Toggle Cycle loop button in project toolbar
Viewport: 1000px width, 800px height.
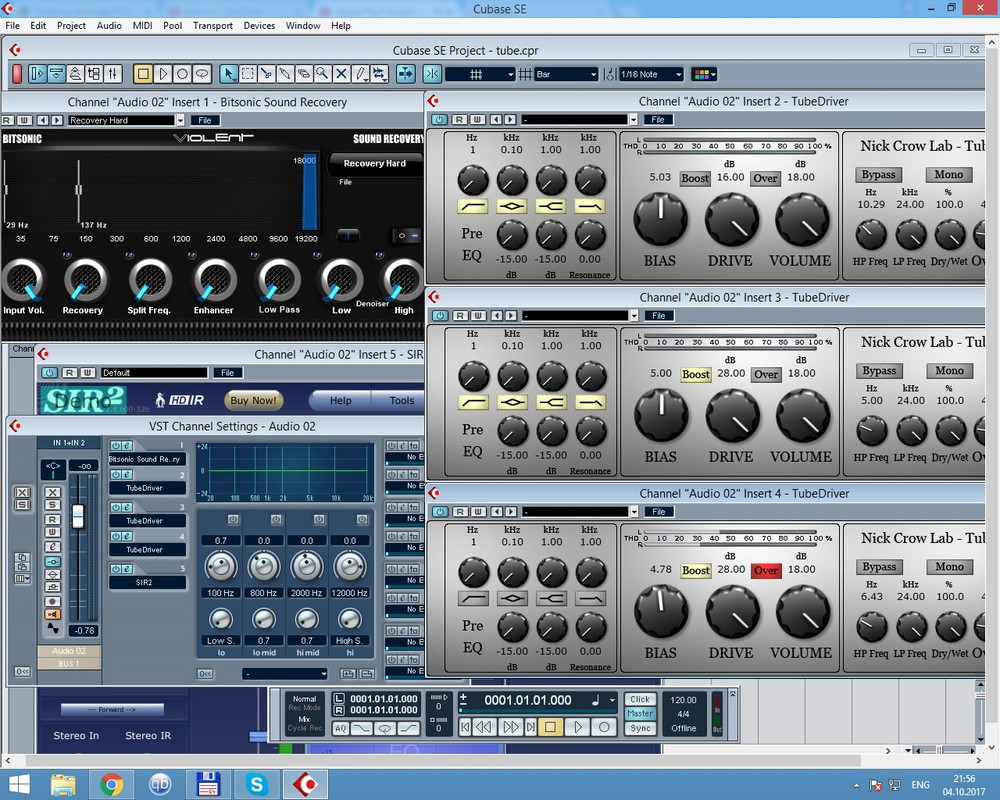click(x=202, y=74)
